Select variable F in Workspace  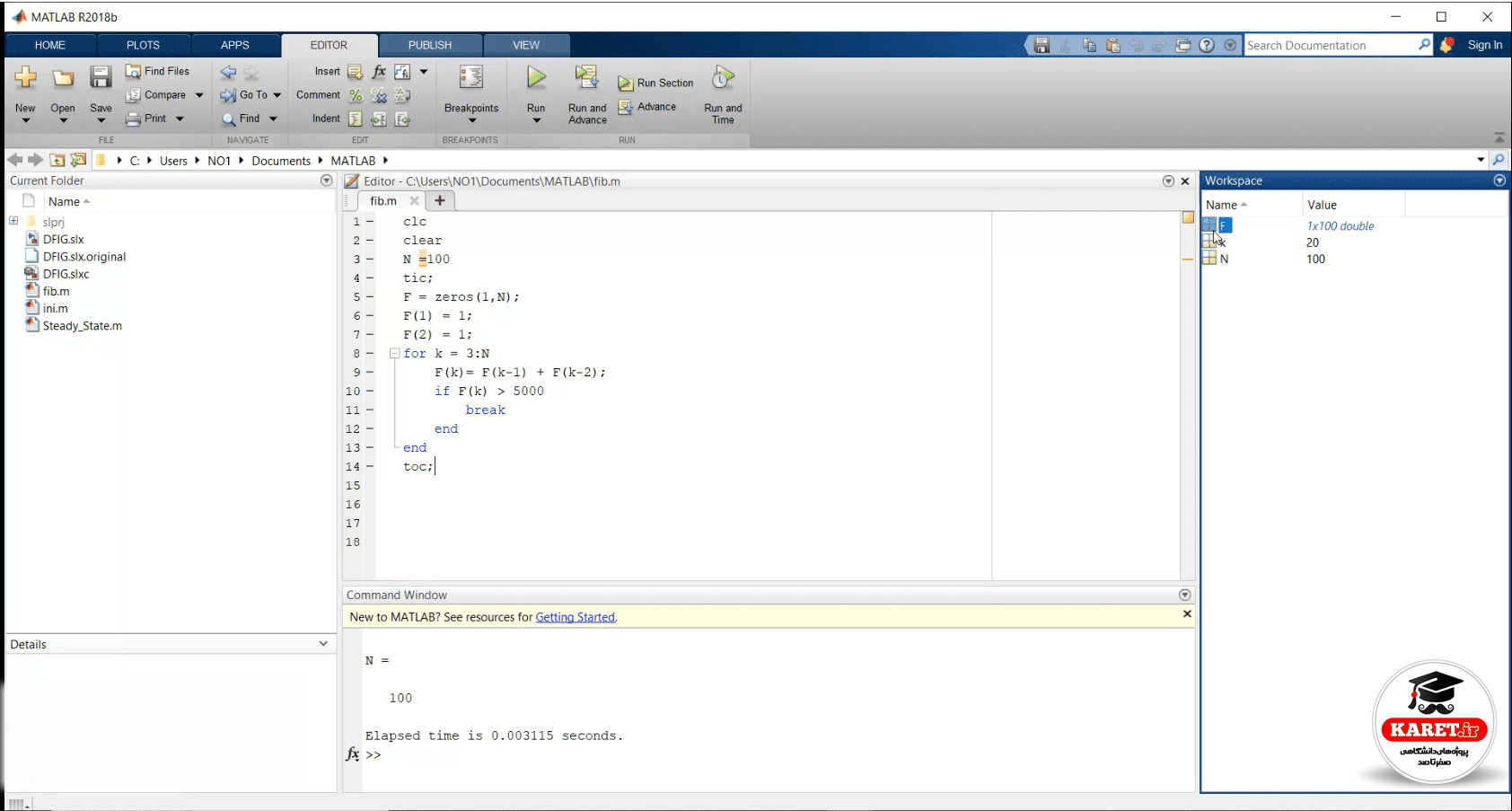pos(1225,225)
